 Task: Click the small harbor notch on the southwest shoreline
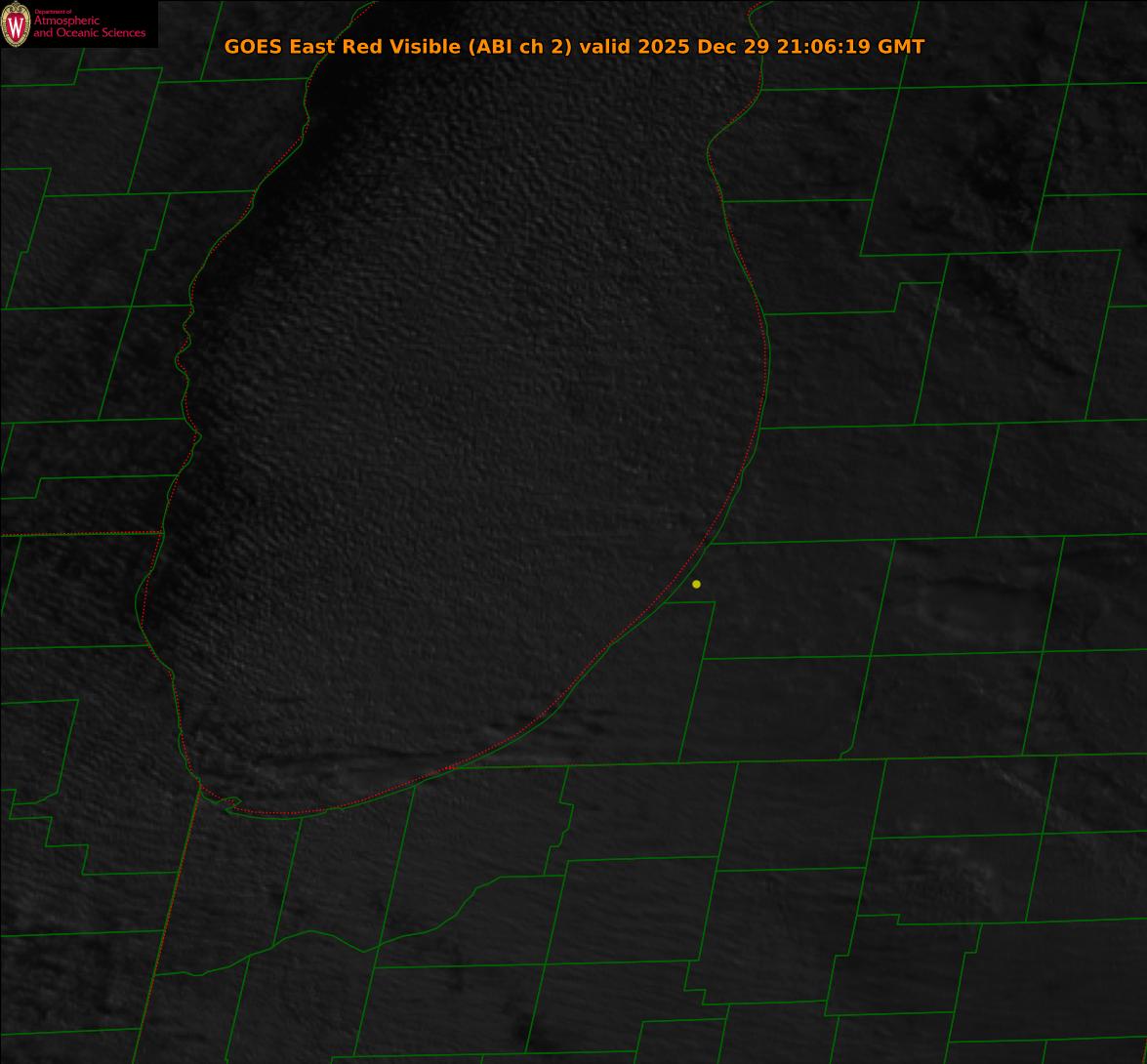(230, 802)
